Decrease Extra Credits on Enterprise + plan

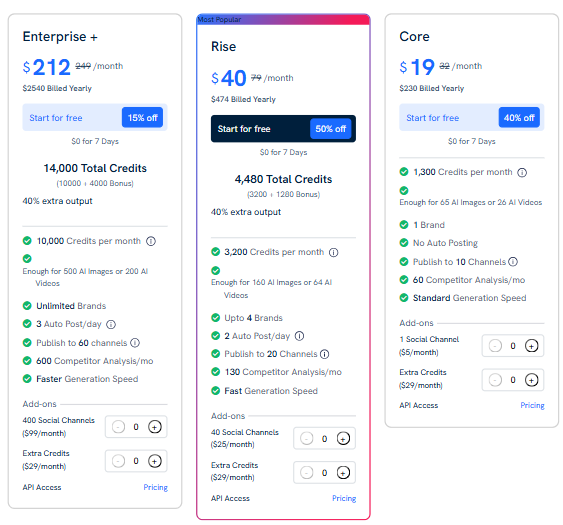118,461
